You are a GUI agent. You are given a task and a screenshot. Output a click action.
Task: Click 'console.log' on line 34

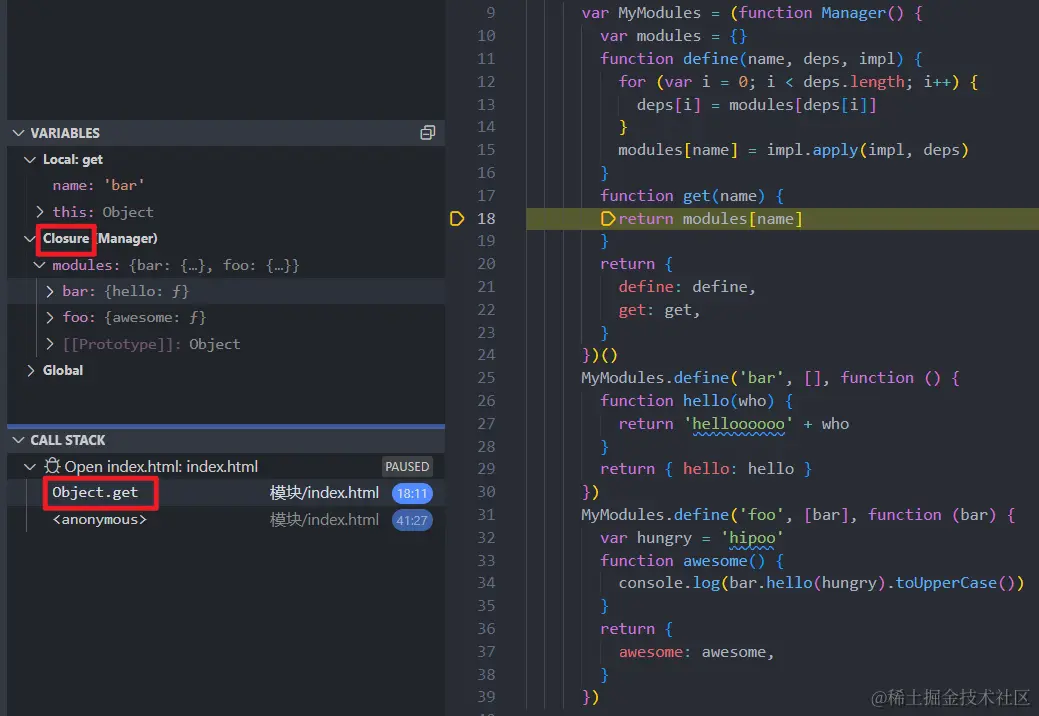tap(669, 583)
